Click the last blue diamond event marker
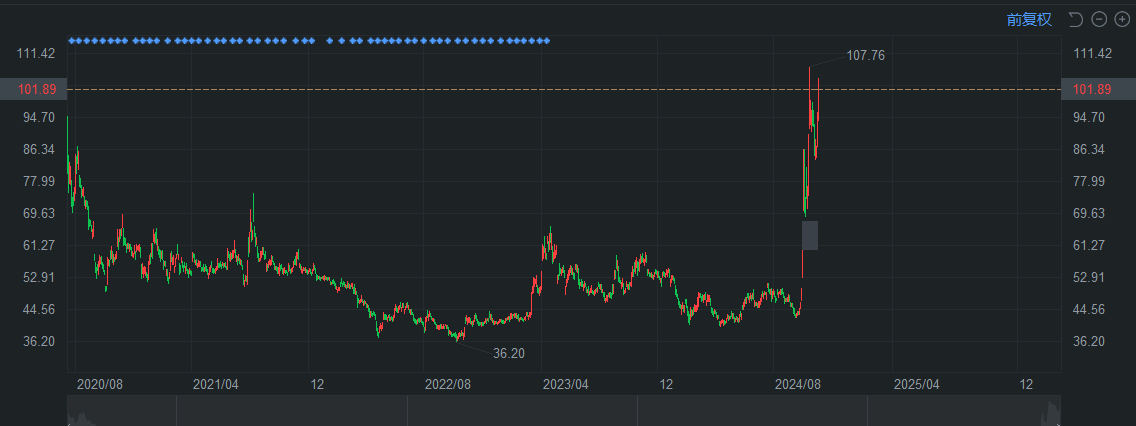1136x426 pixels. tap(547, 41)
